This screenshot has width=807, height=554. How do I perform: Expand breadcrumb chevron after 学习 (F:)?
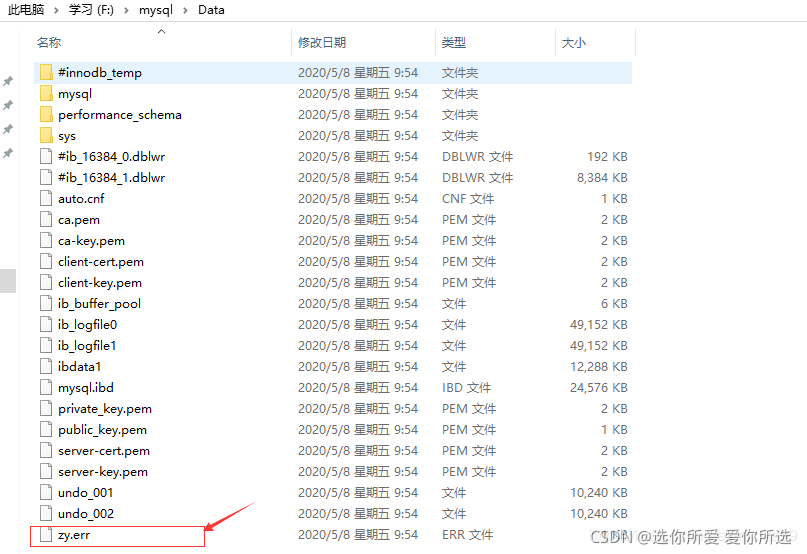coord(126,10)
